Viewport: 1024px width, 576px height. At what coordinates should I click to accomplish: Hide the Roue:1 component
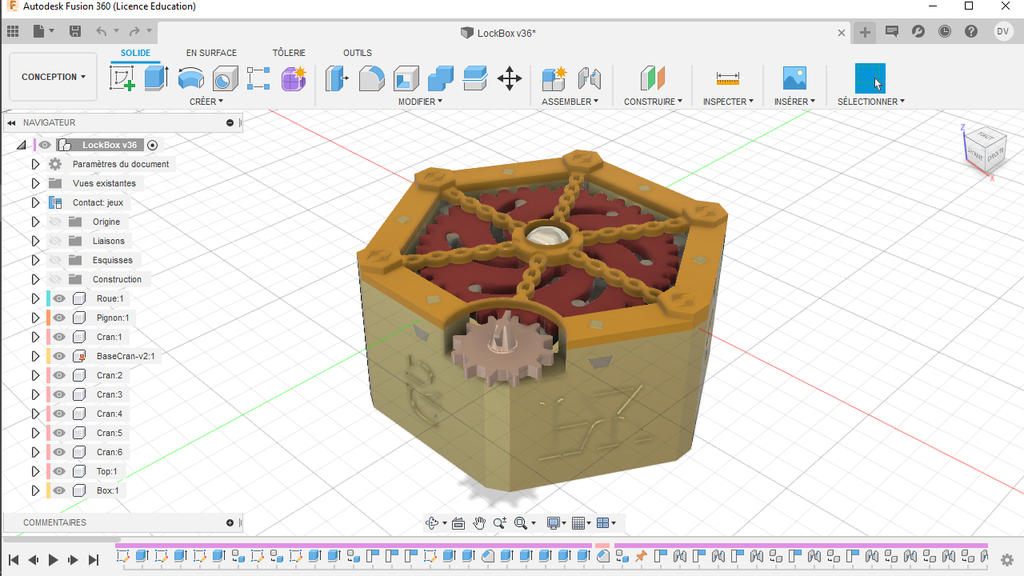[x=58, y=298]
